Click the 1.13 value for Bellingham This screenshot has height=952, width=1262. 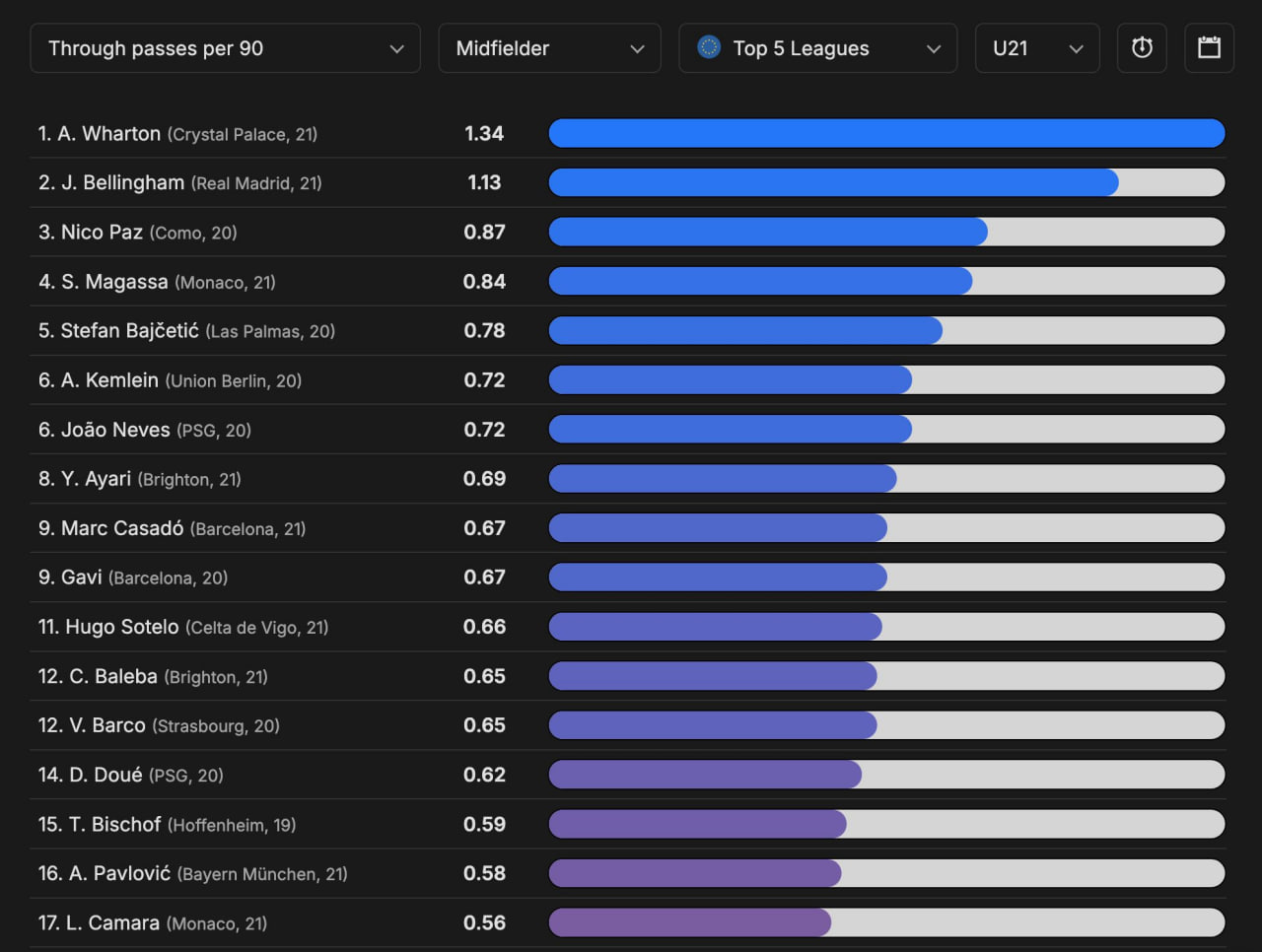click(x=484, y=183)
